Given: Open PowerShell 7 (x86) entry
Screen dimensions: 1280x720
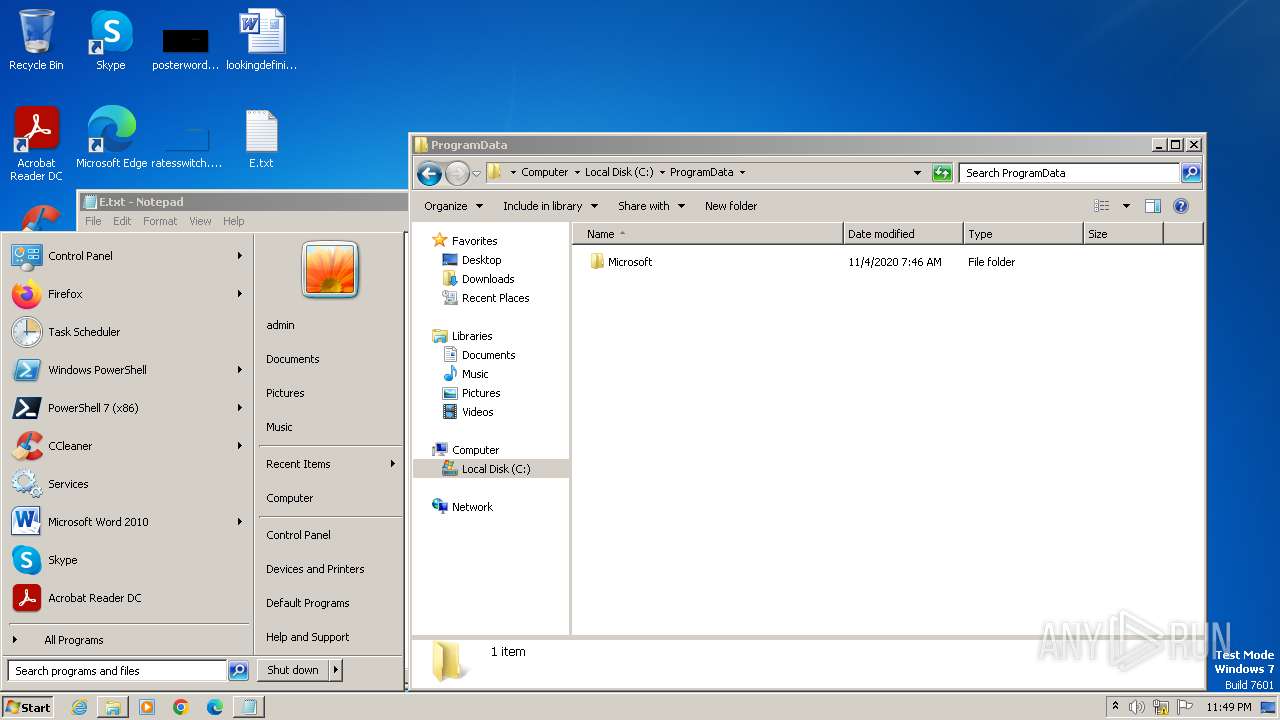Looking at the screenshot, I should click(x=127, y=408).
